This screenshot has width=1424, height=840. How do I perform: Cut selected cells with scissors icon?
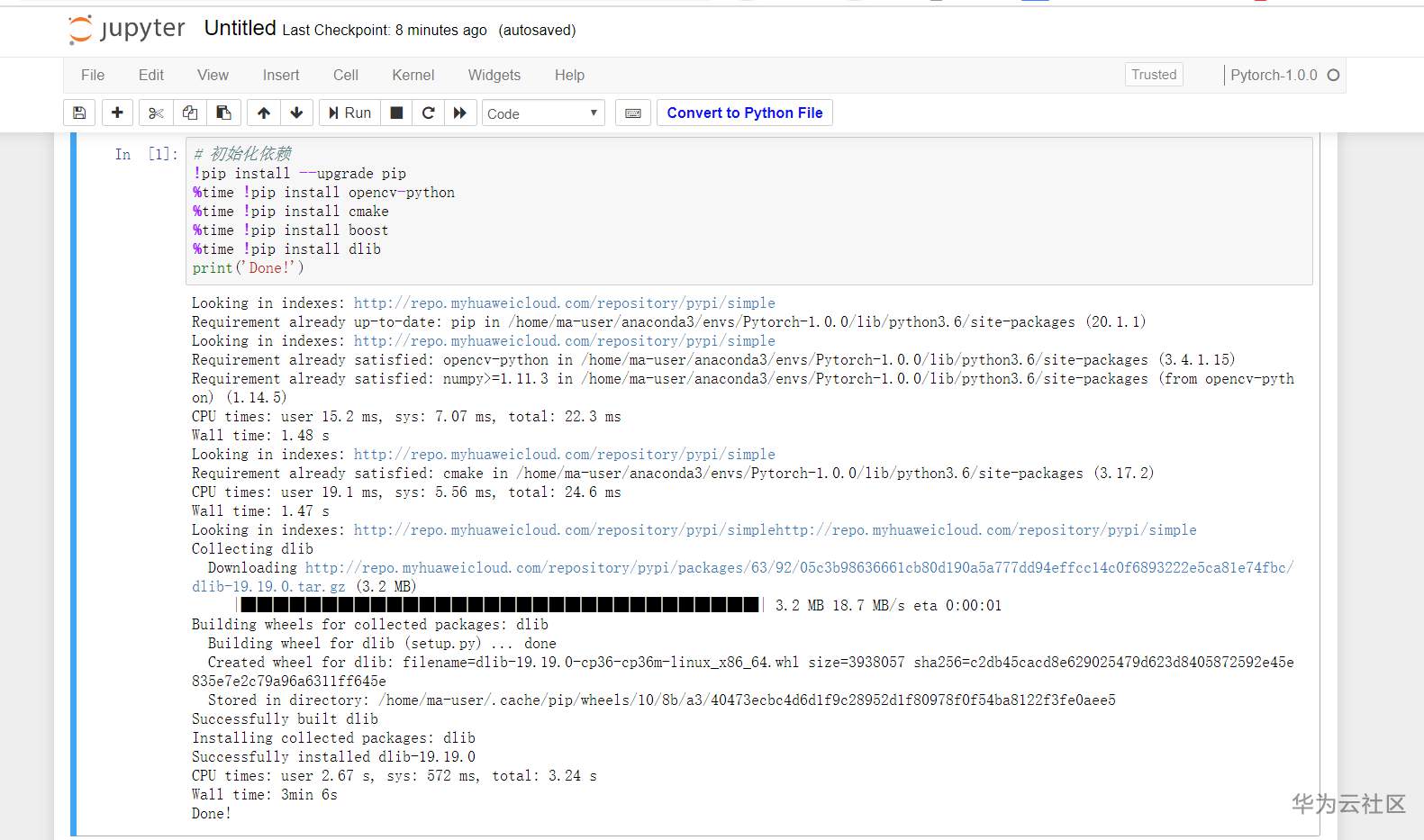(x=156, y=113)
